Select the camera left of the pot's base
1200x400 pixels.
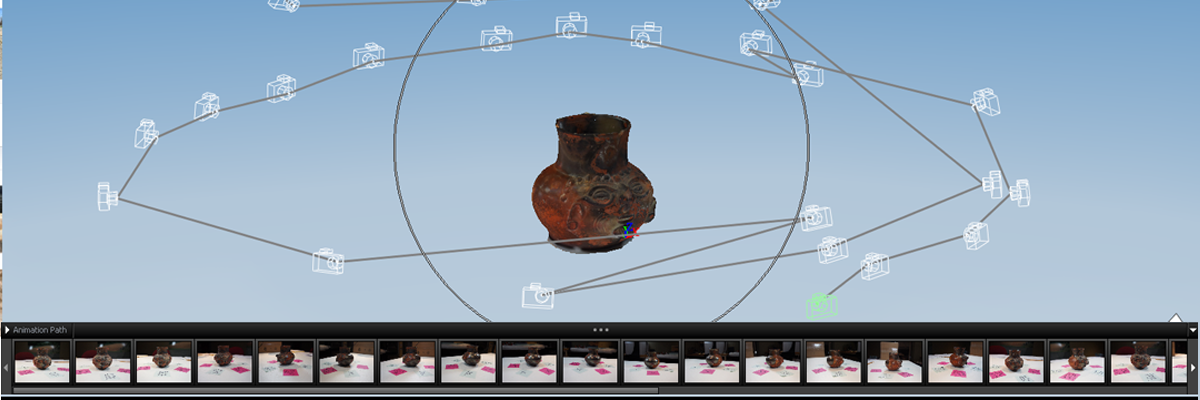click(328, 262)
